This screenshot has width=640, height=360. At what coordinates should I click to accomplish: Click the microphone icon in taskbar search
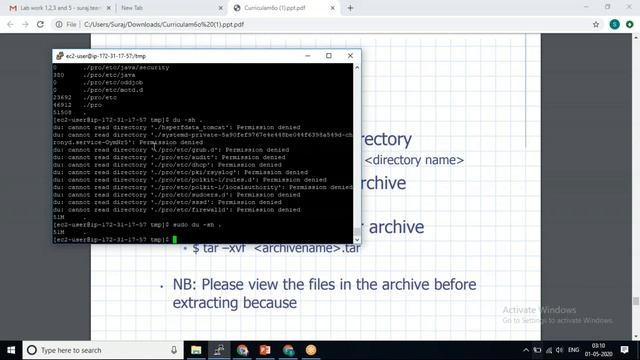(x=174, y=350)
